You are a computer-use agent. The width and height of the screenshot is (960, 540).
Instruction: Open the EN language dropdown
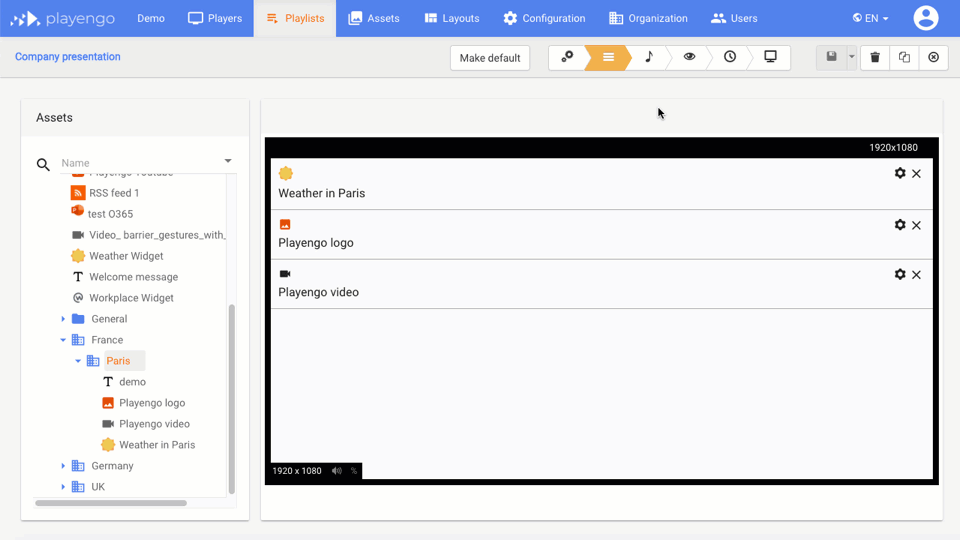point(870,18)
